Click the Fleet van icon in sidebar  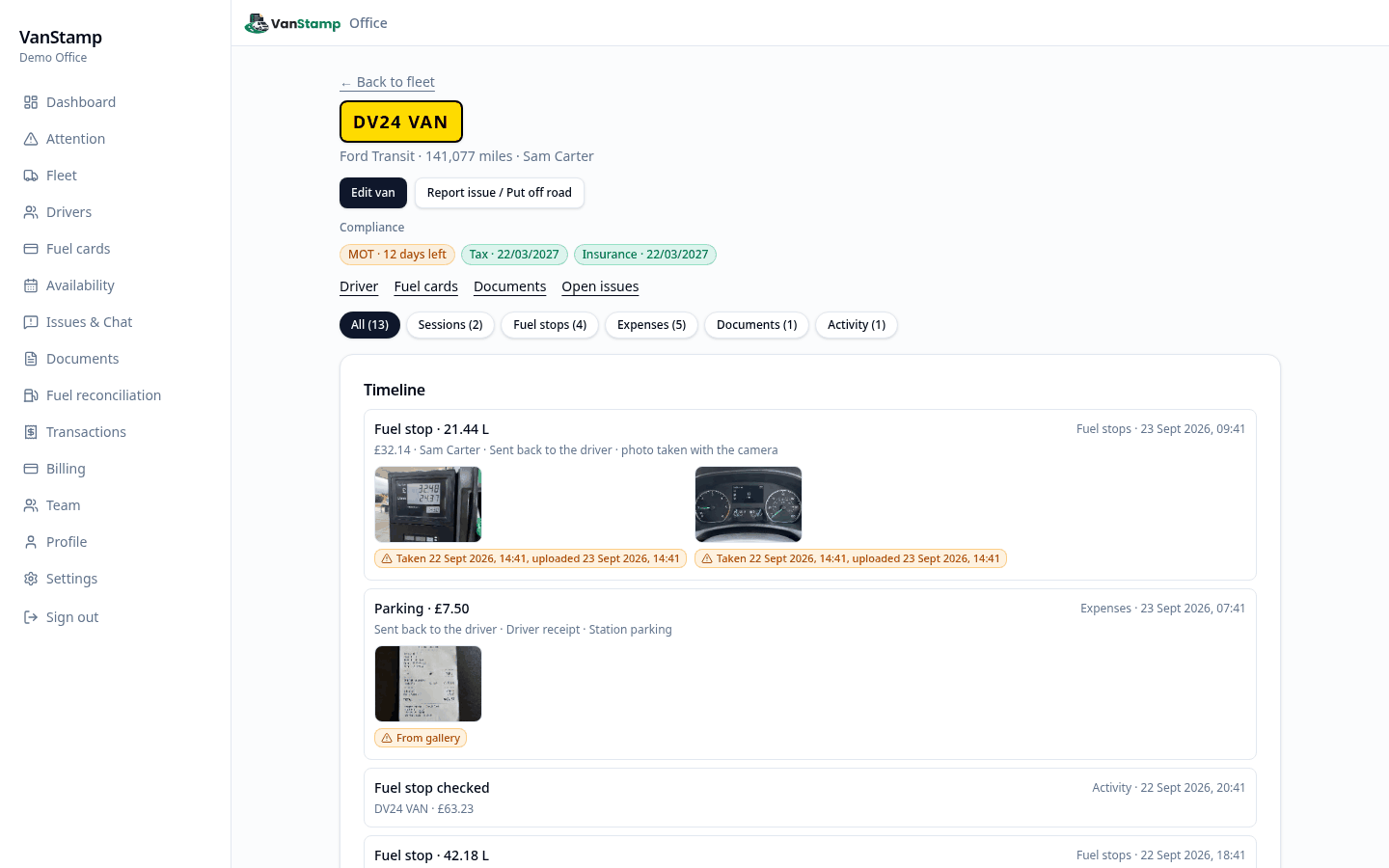[31, 176]
